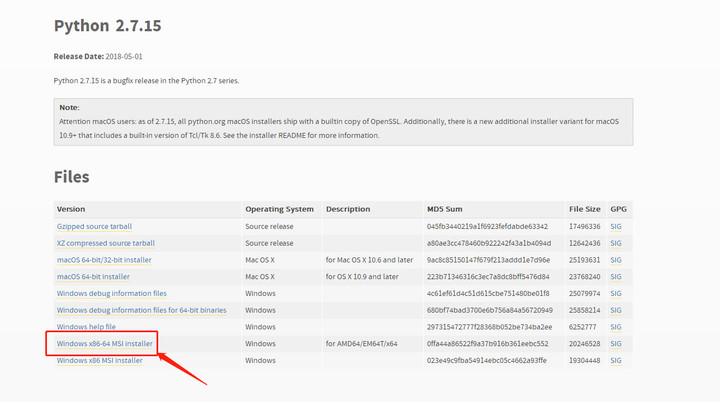Screen dimensions: 720x402
Task: Click the Note box about macOS installers
Action: point(343,122)
